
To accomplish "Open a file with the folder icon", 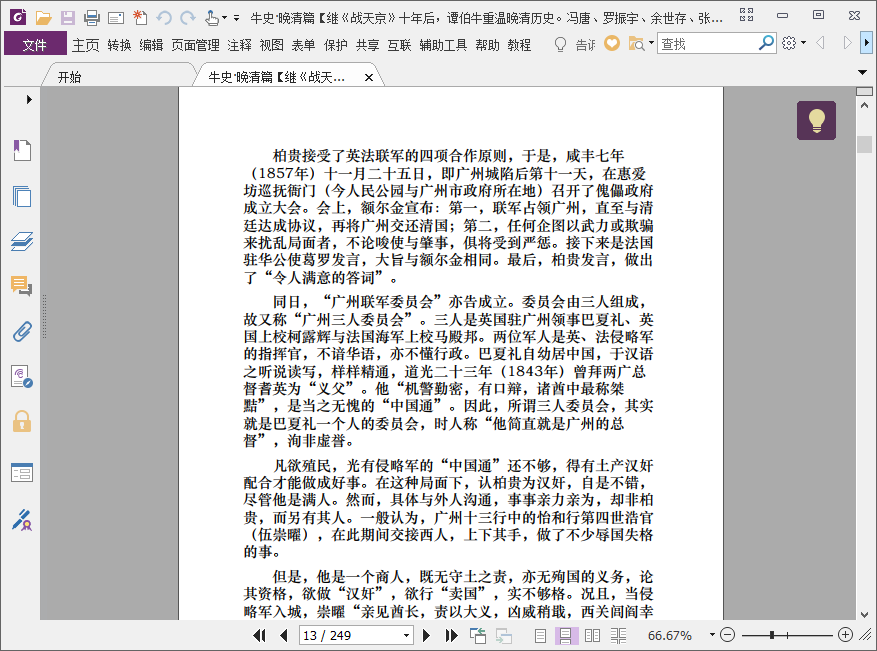I will (43, 18).
